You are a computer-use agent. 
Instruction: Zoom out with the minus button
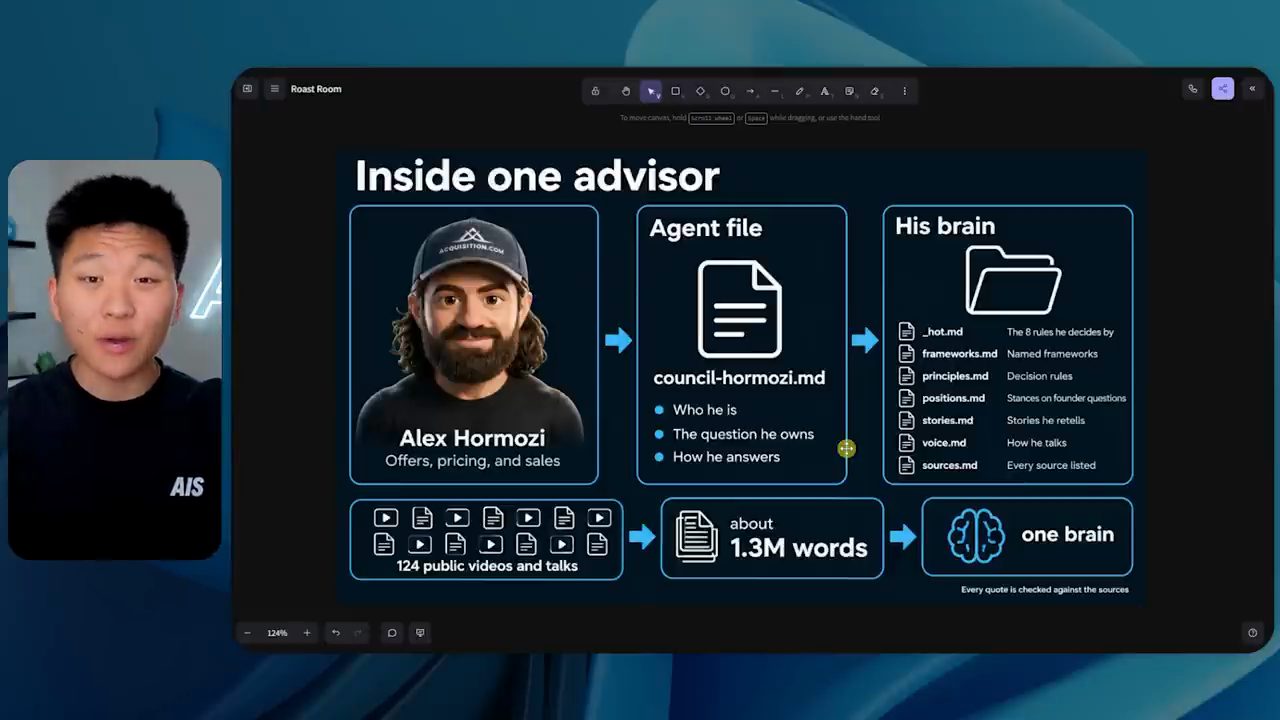click(247, 633)
